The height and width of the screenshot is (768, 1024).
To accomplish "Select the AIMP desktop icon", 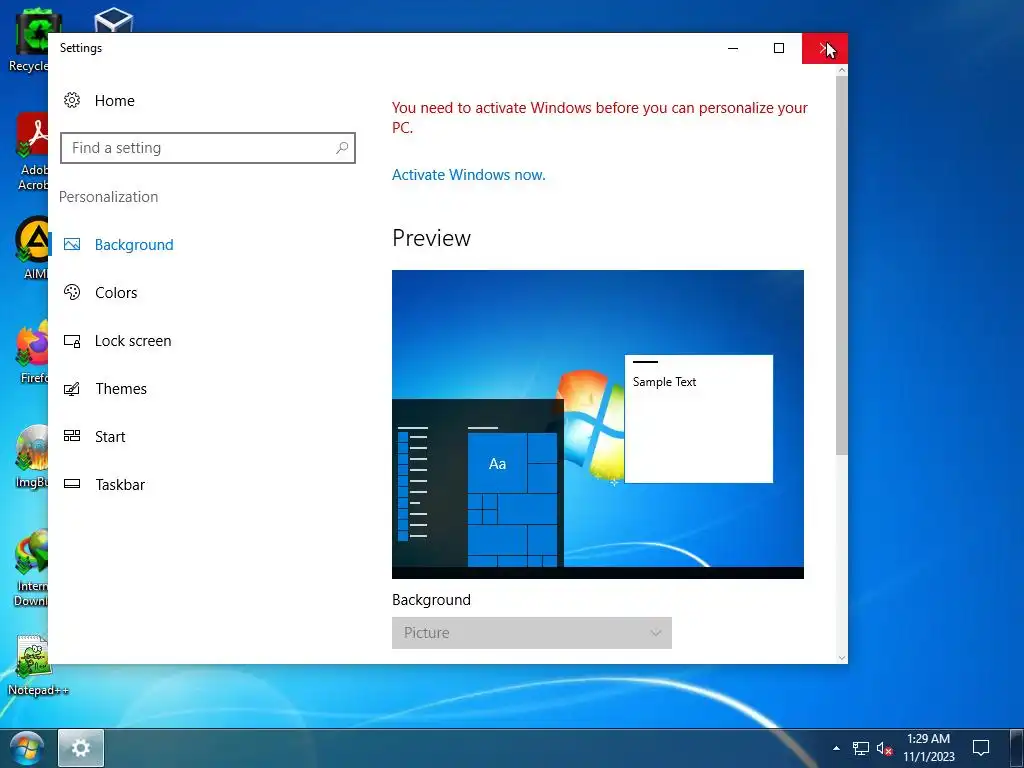I will (x=33, y=248).
